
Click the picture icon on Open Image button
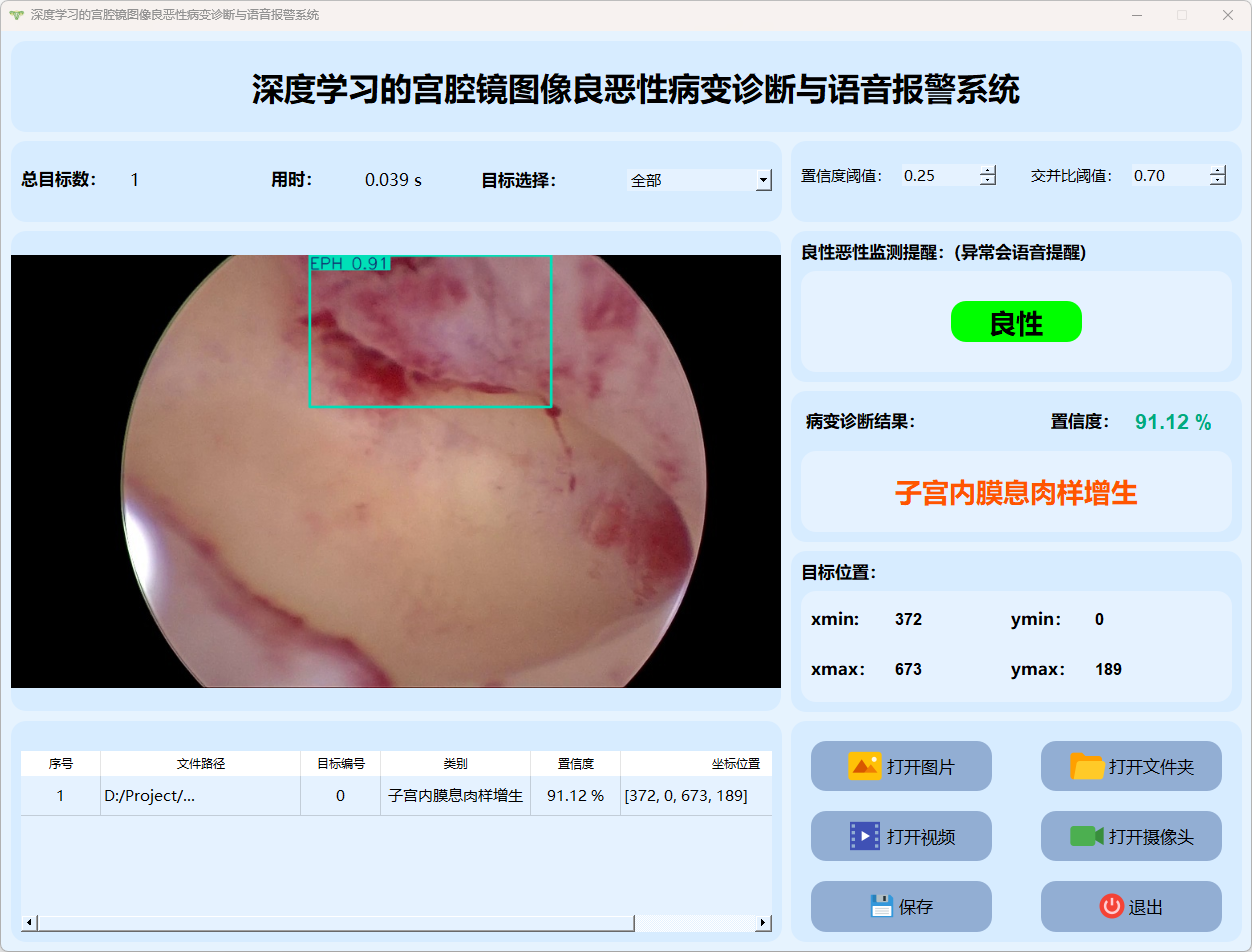[864, 766]
